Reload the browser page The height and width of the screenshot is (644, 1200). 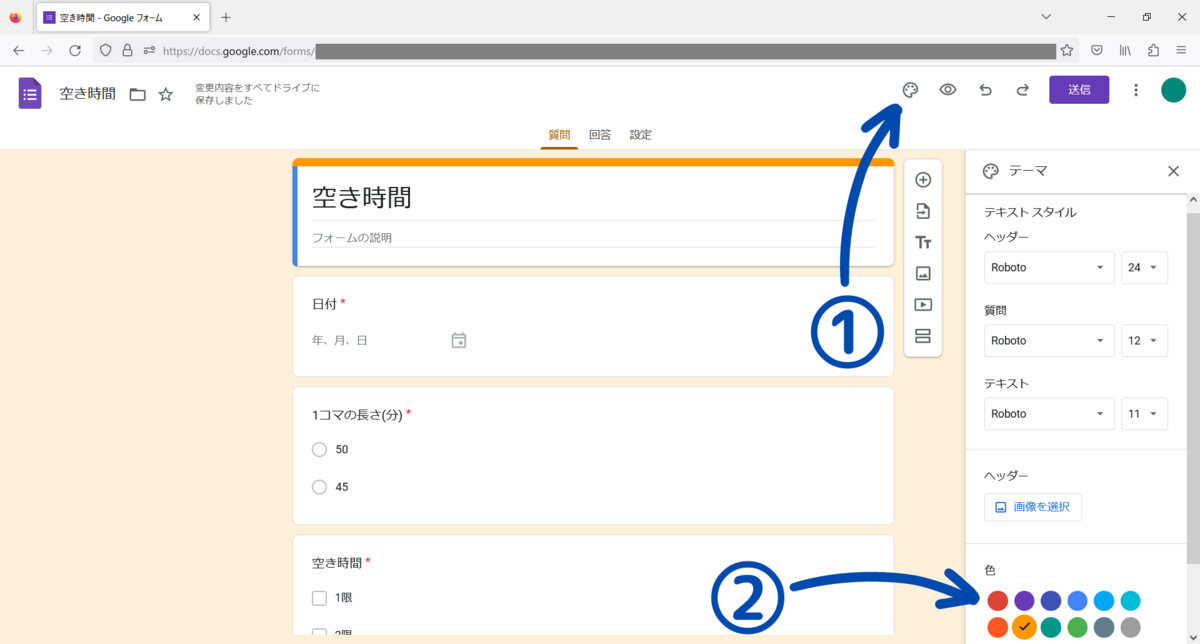coord(75,50)
